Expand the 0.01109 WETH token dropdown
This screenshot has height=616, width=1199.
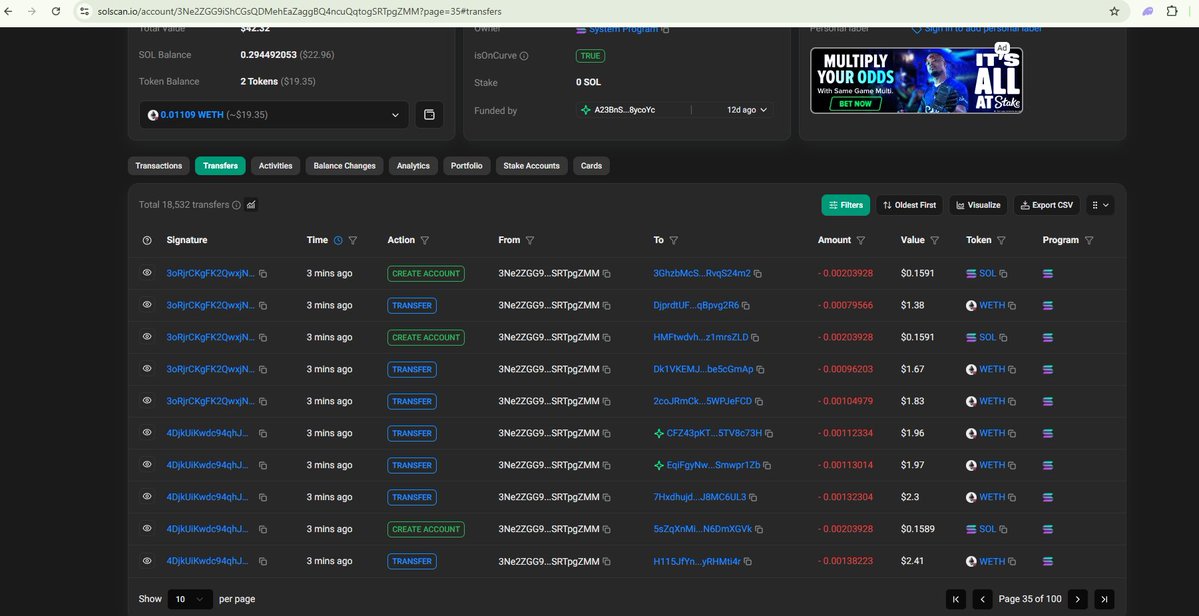click(274, 115)
